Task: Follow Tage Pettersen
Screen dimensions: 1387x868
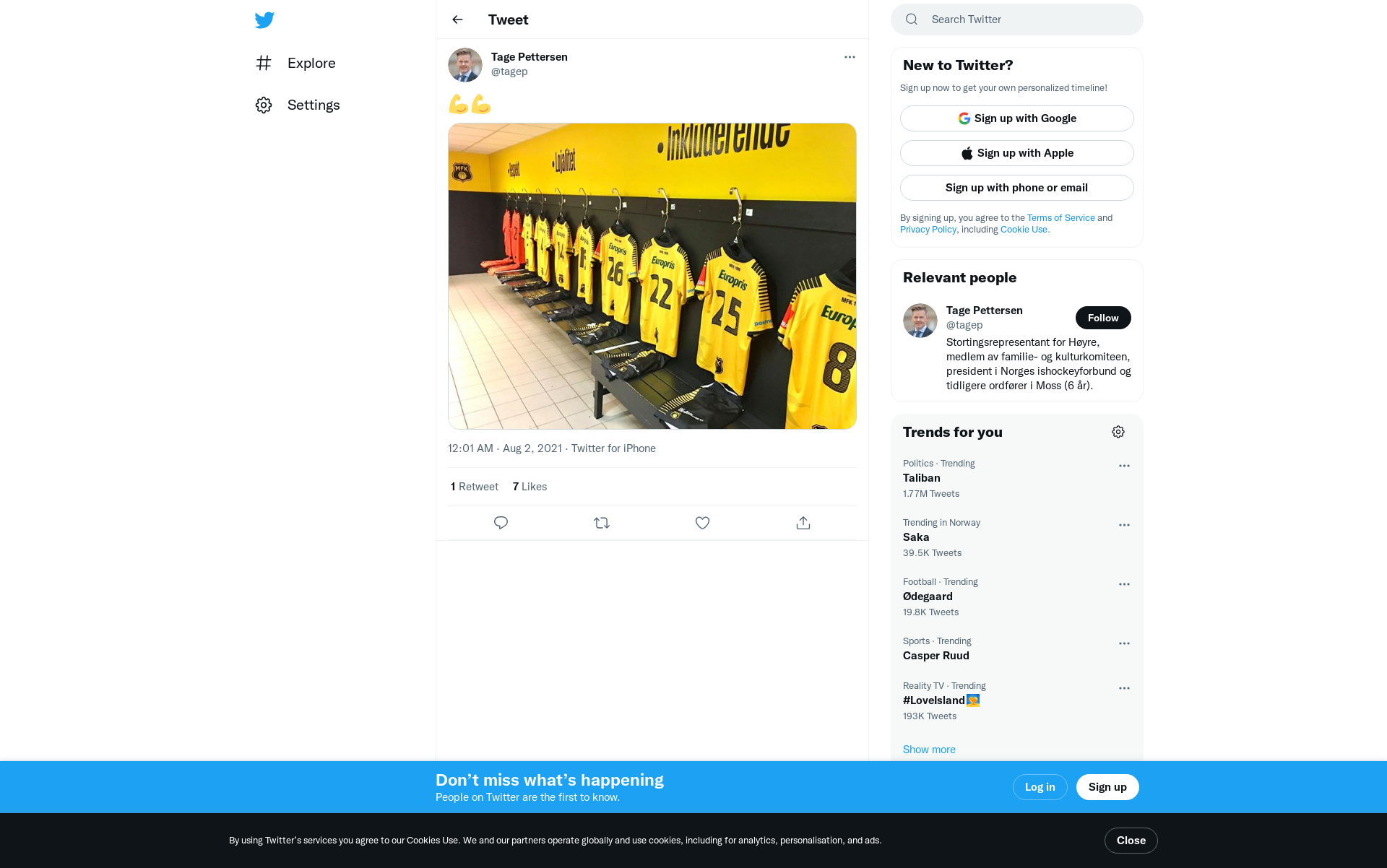Action: [1103, 318]
